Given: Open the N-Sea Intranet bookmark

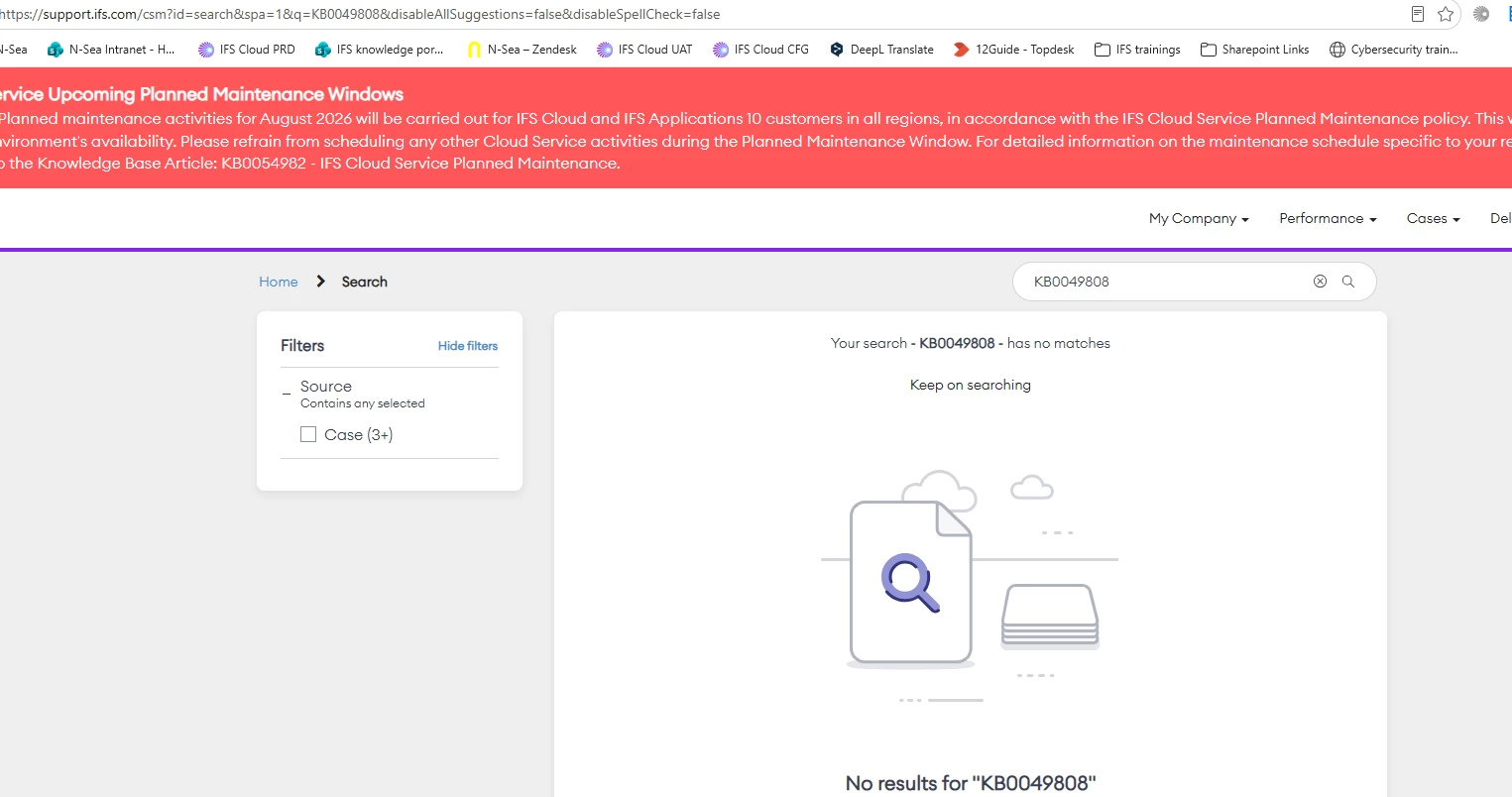Looking at the screenshot, I should click(x=111, y=50).
